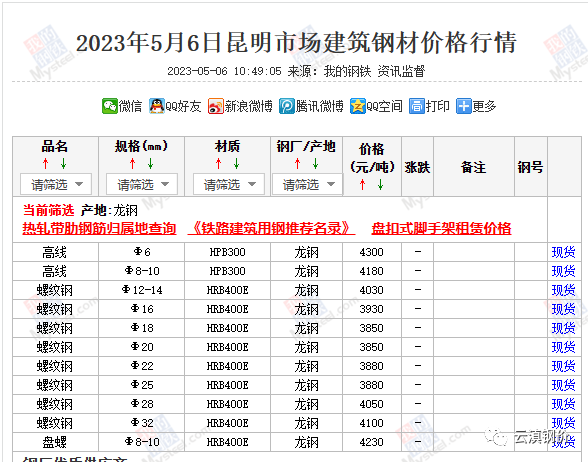Select the price 4180 cell
Screen dimensions: 588x462
coord(372,271)
